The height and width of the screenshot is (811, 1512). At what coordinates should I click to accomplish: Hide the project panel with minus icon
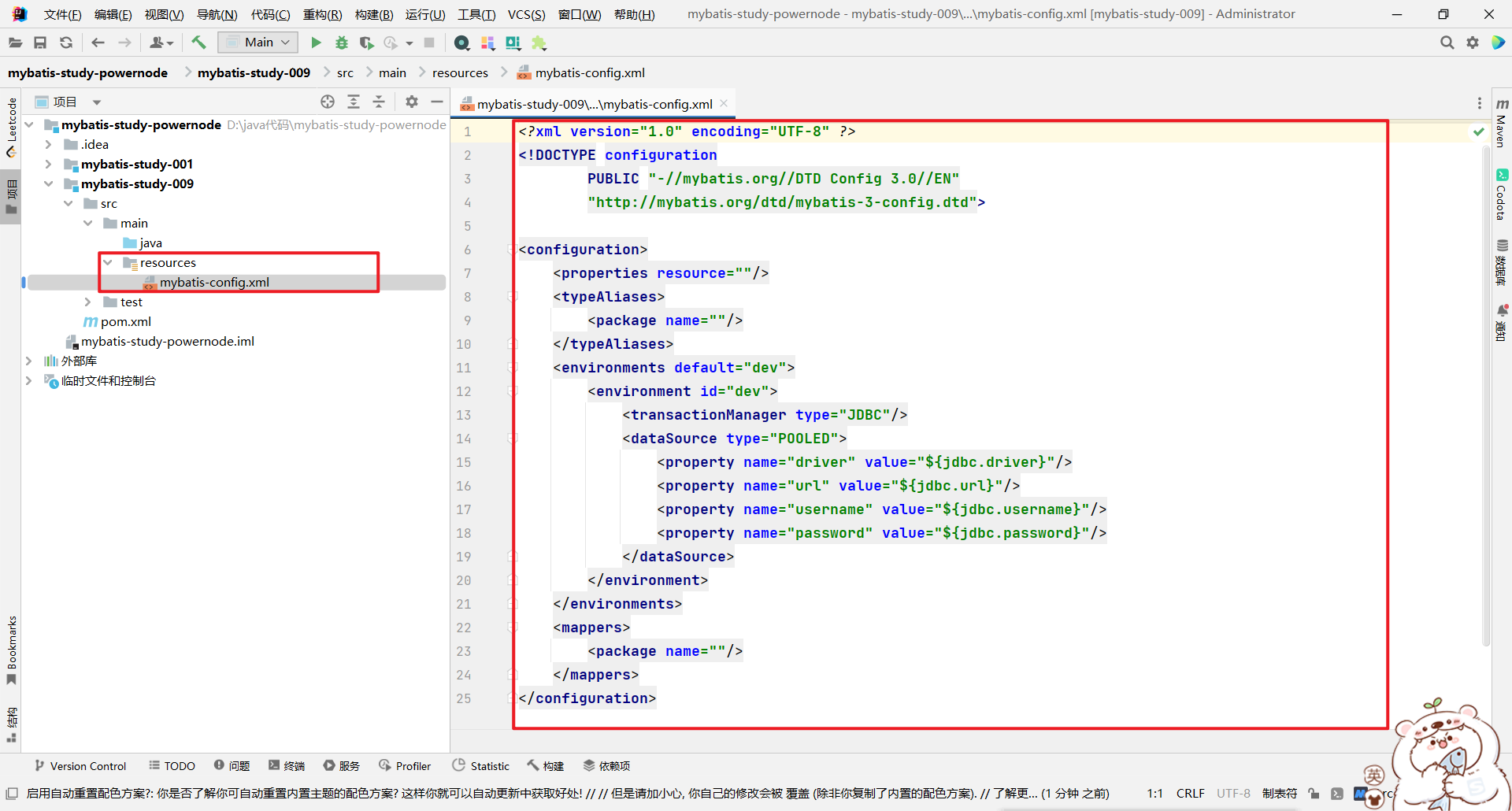click(437, 102)
